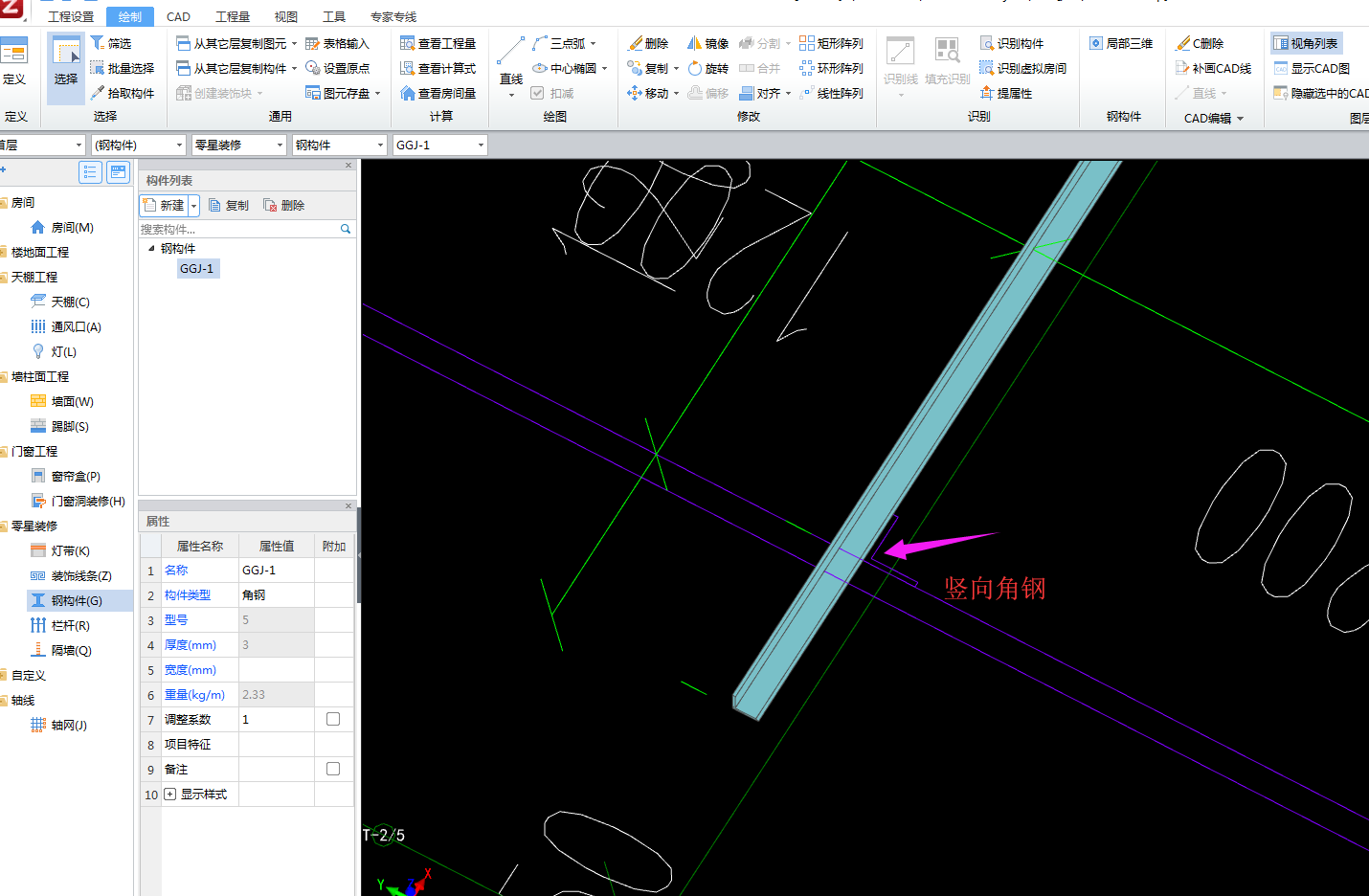Click the 复制 button in component list
Screen dimensions: 1369x896
[229, 206]
